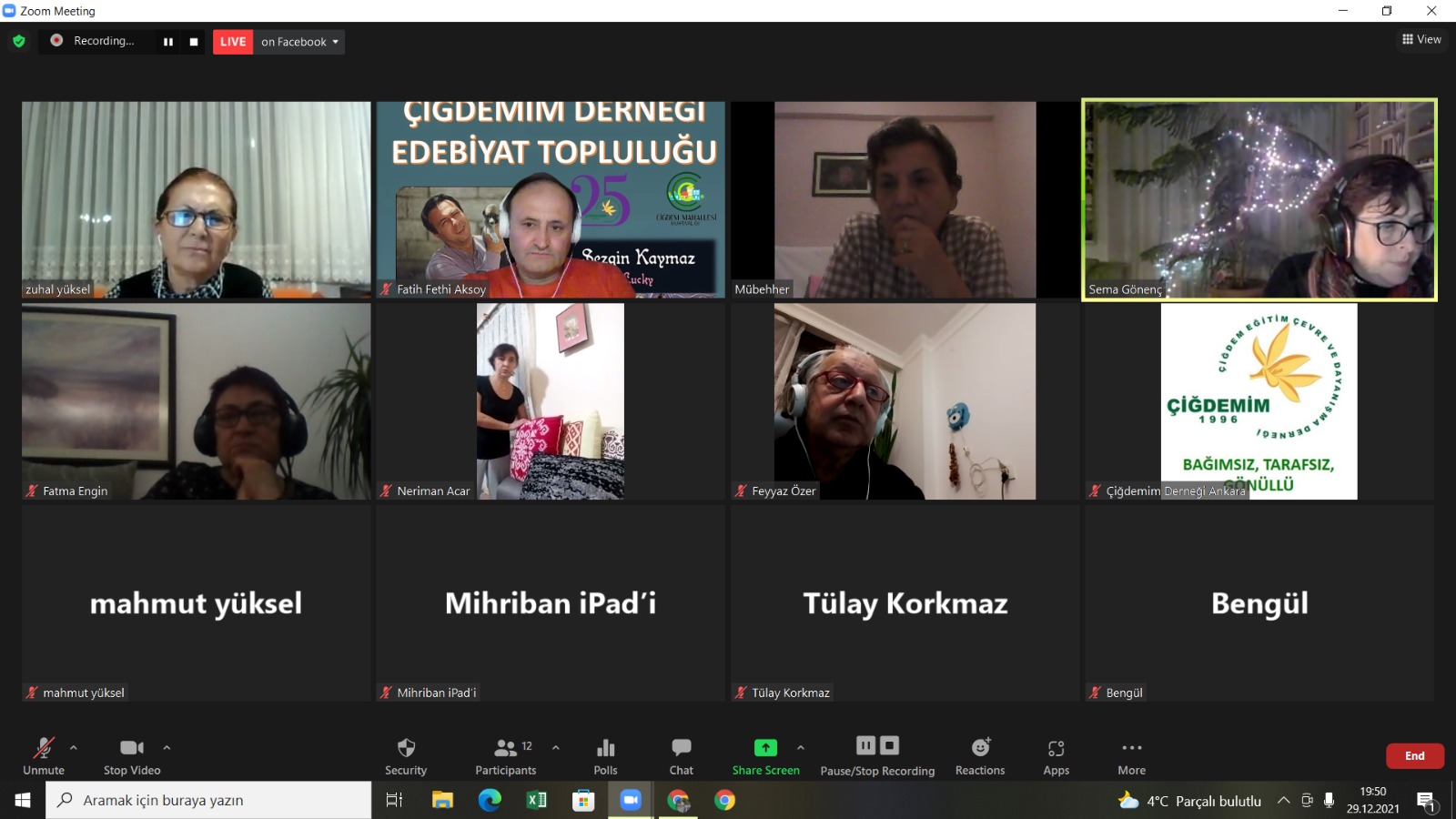Open Task View on taskbar
The image size is (1456, 819).
click(395, 800)
